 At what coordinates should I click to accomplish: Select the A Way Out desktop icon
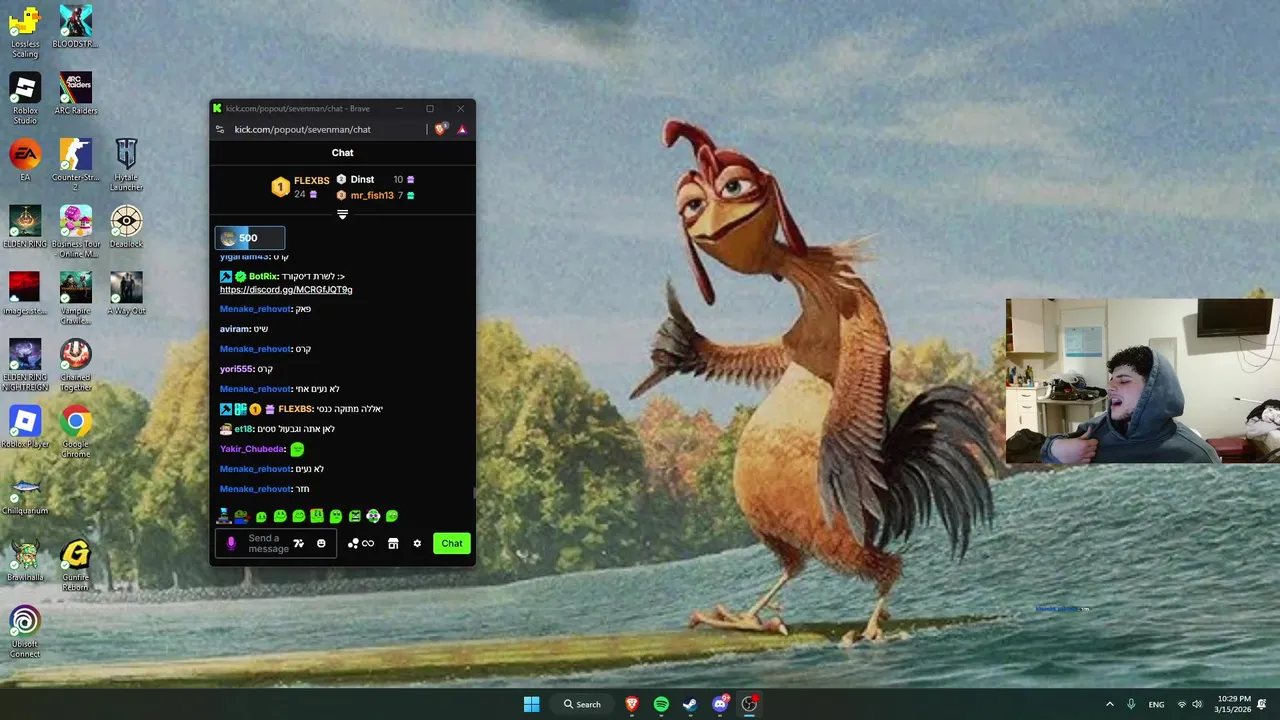click(x=126, y=294)
